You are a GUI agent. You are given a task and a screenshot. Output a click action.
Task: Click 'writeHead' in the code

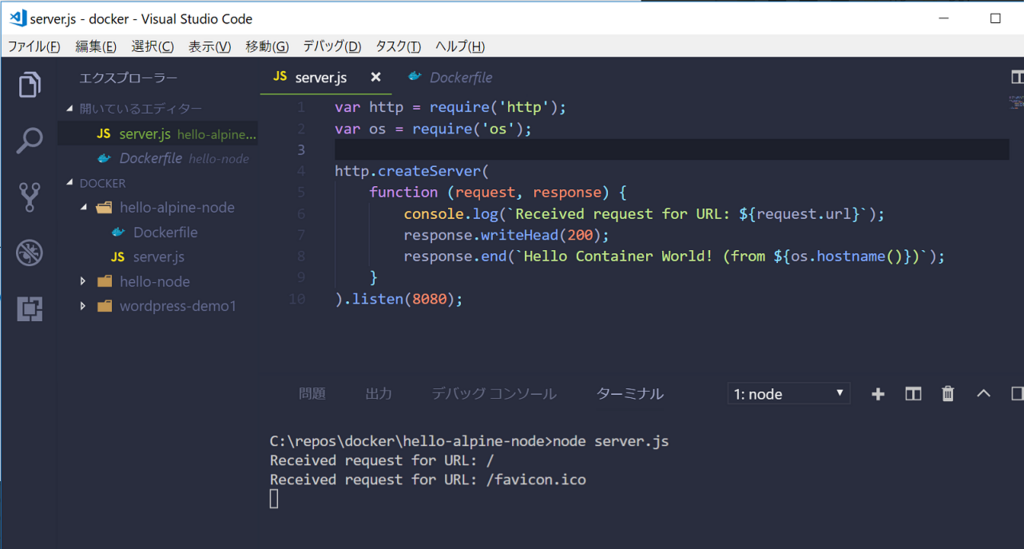[x=520, y=235]
